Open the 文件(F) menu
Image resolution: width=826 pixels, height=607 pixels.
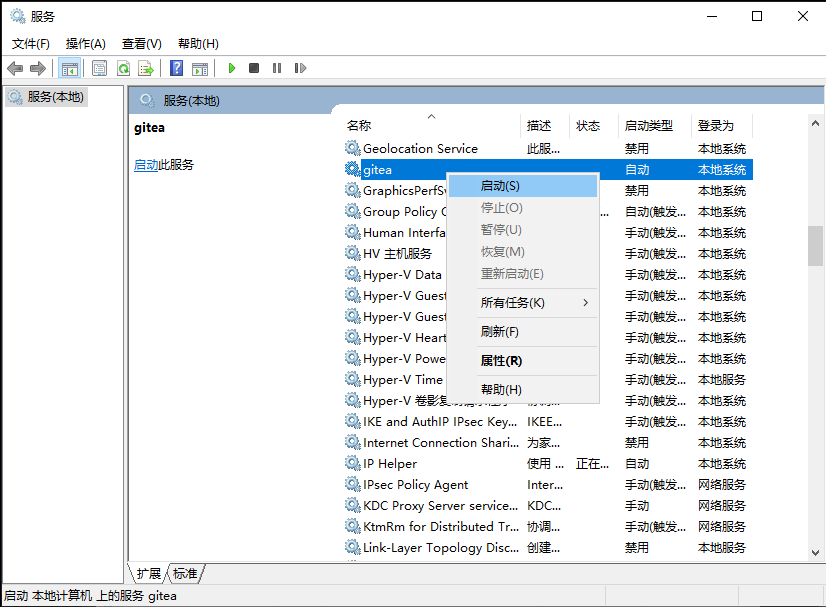31,44
